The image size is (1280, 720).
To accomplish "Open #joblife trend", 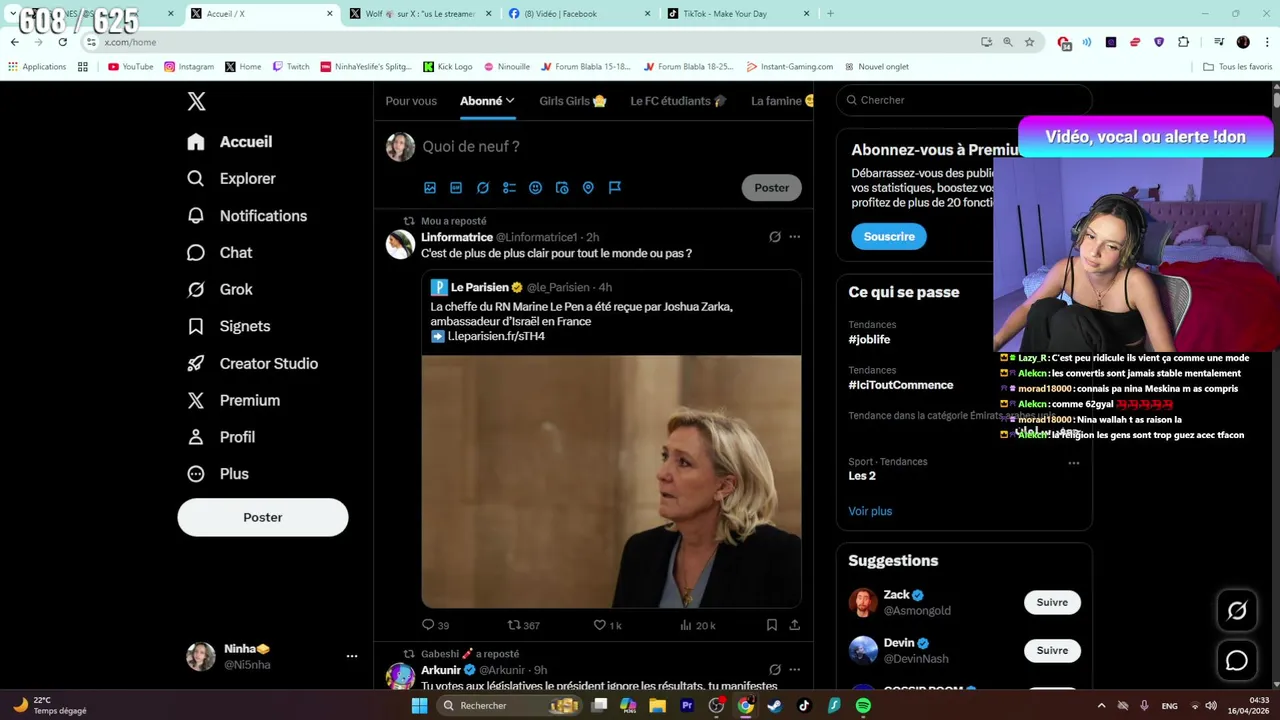I will coord(869,340).
